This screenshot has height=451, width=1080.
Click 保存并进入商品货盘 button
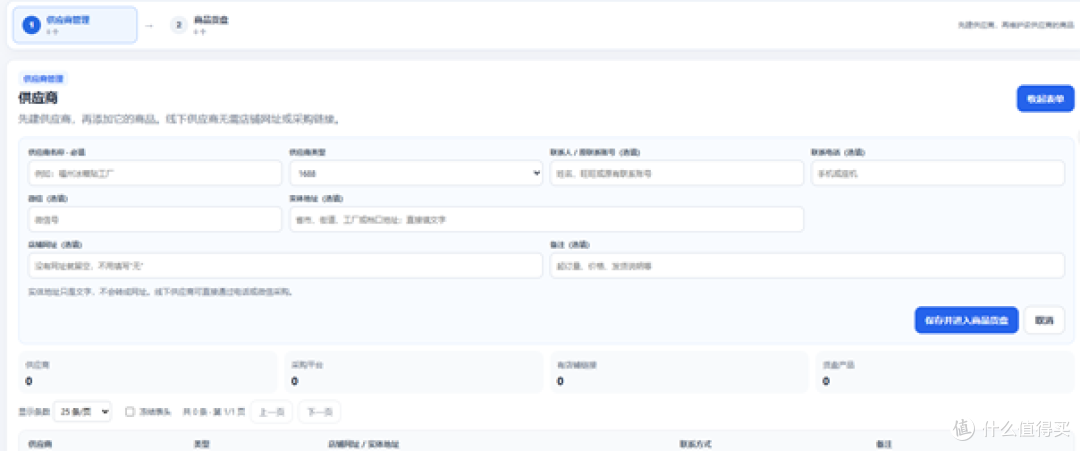click(x=966, y=320)
